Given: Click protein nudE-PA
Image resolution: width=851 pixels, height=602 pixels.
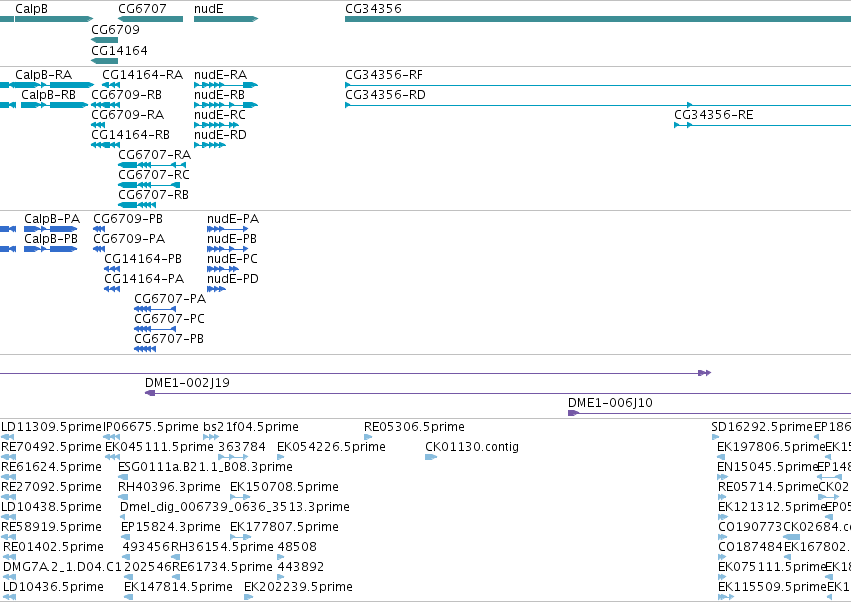Looking at the screenshot, I should [x=228, y=229].
